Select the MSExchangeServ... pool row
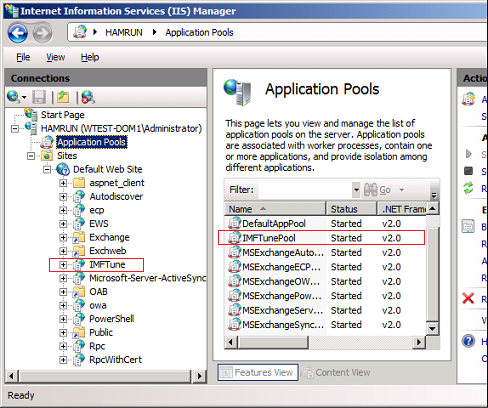This screenshot has height=408, width=488. [x=326, y=310]
